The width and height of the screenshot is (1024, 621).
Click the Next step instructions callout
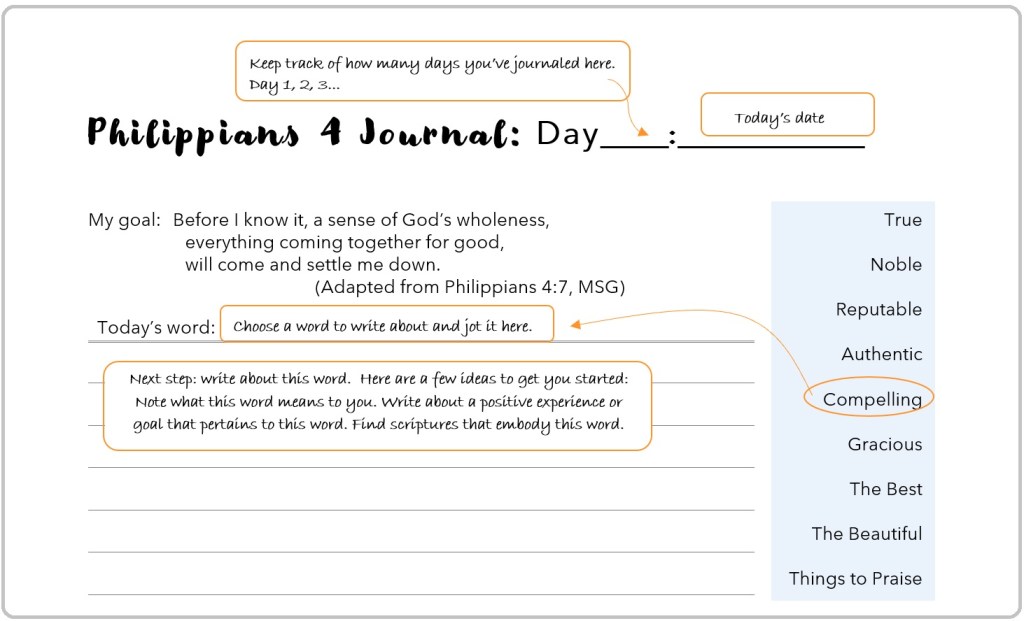click(x=378, y=402)
